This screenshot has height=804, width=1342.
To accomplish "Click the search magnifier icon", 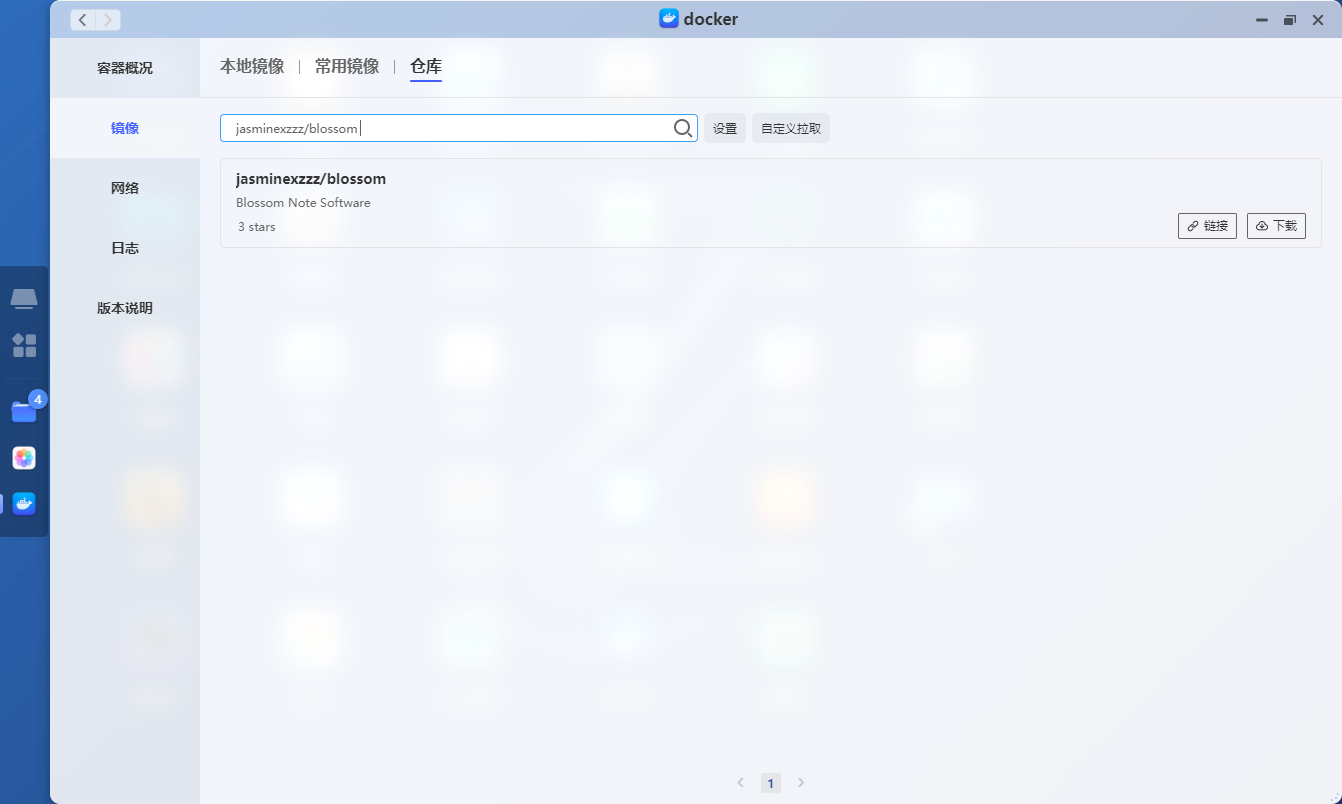I will pos(683,128).
